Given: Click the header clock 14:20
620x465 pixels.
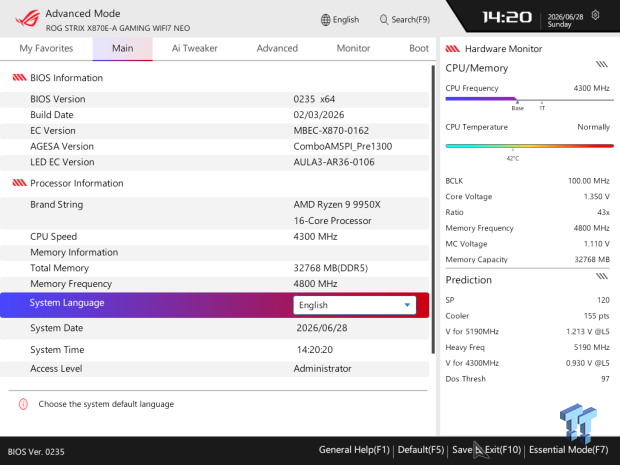Looking at the screenshot, I should 507,17.
